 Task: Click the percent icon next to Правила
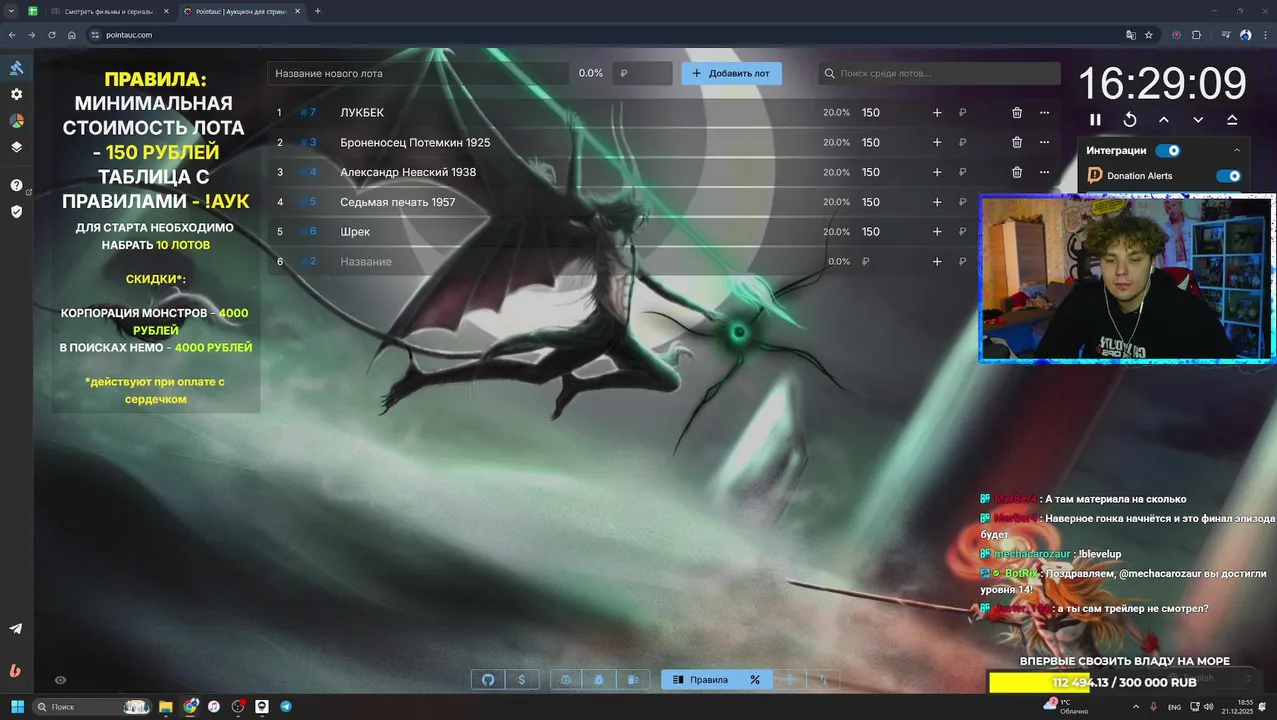(755, 680)
